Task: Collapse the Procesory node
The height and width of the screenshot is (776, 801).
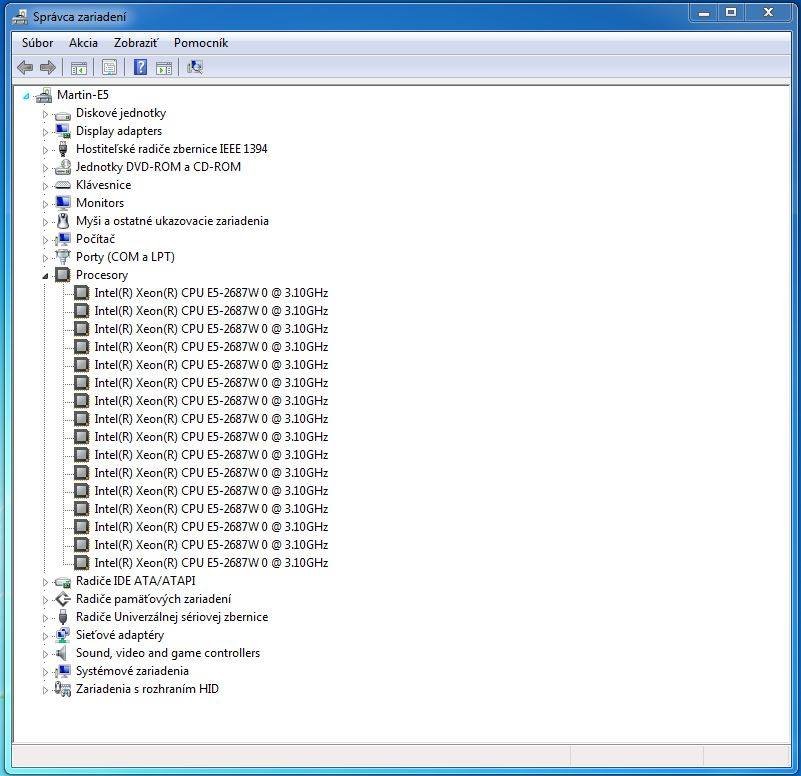Action: click(45, 276)
